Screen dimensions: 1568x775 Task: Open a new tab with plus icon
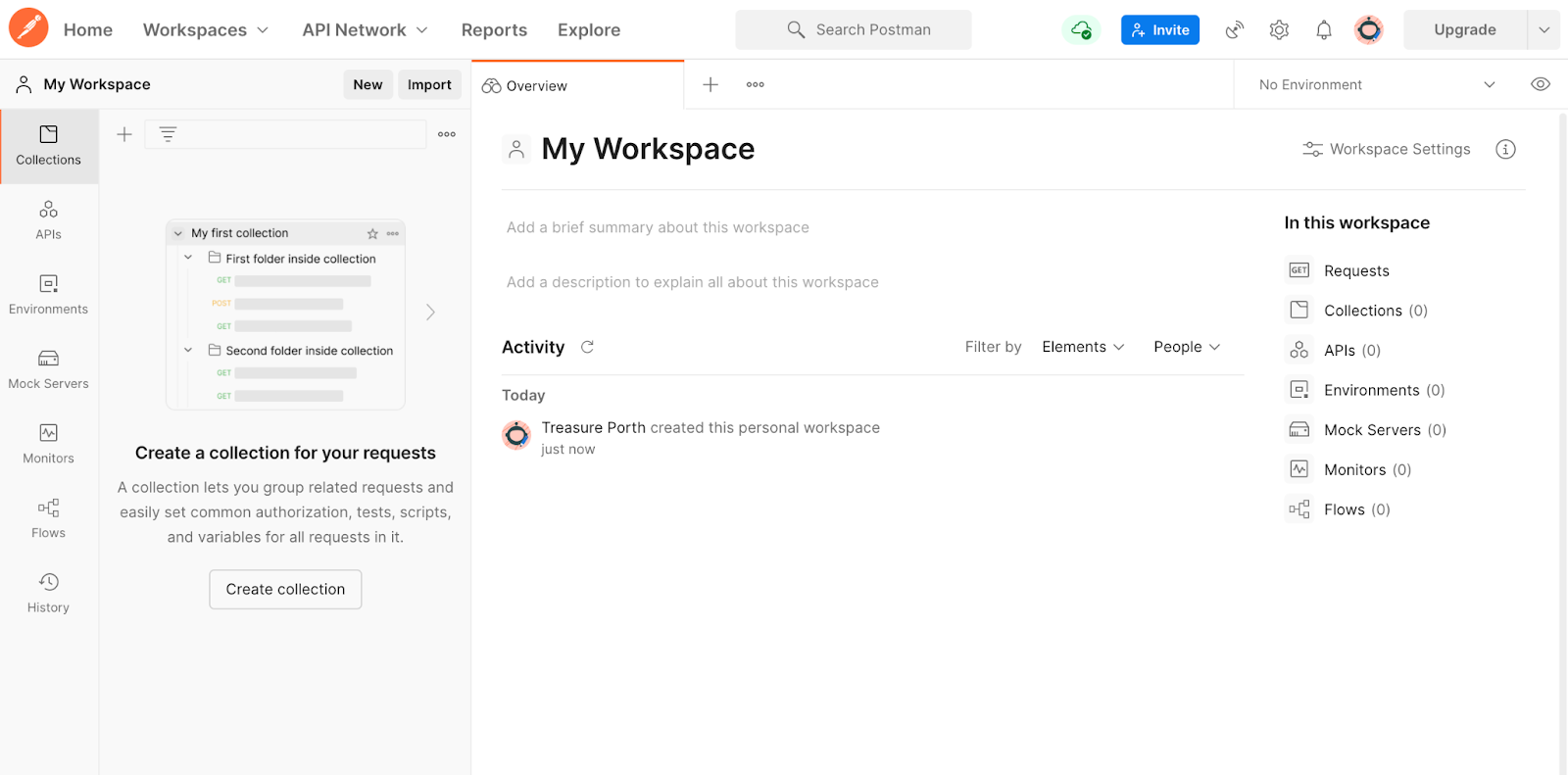(x=710, y=84)
